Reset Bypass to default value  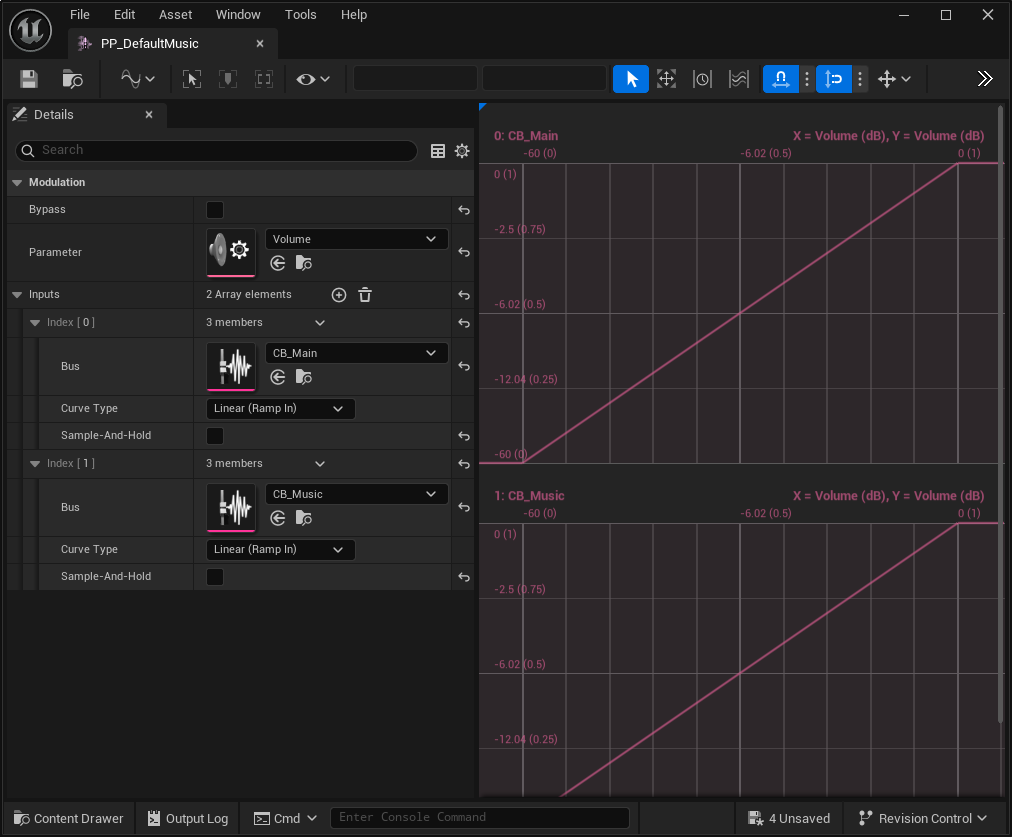click(463, 210)
